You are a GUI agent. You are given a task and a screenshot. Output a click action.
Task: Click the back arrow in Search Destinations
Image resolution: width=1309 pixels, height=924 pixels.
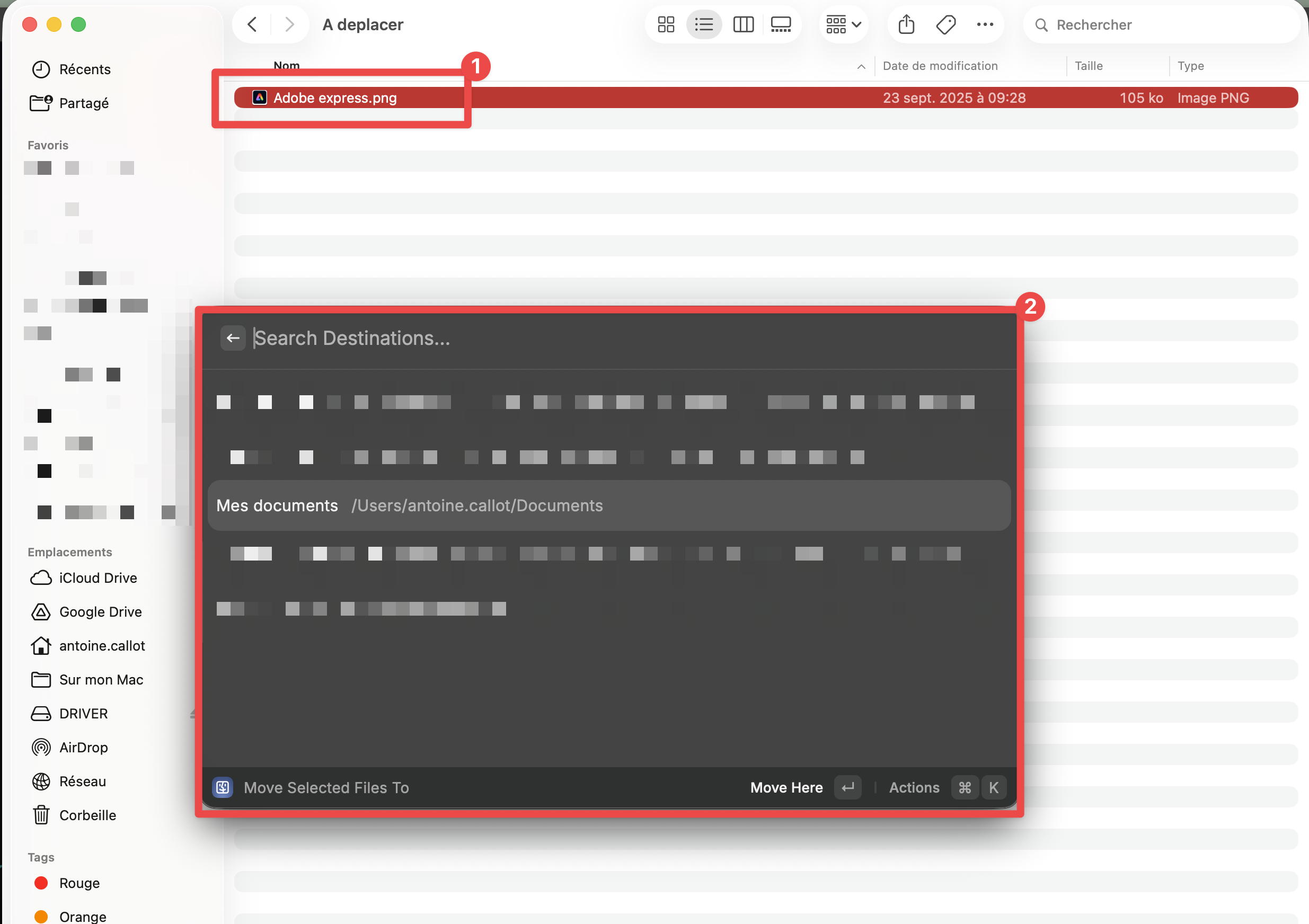[233, 338]
